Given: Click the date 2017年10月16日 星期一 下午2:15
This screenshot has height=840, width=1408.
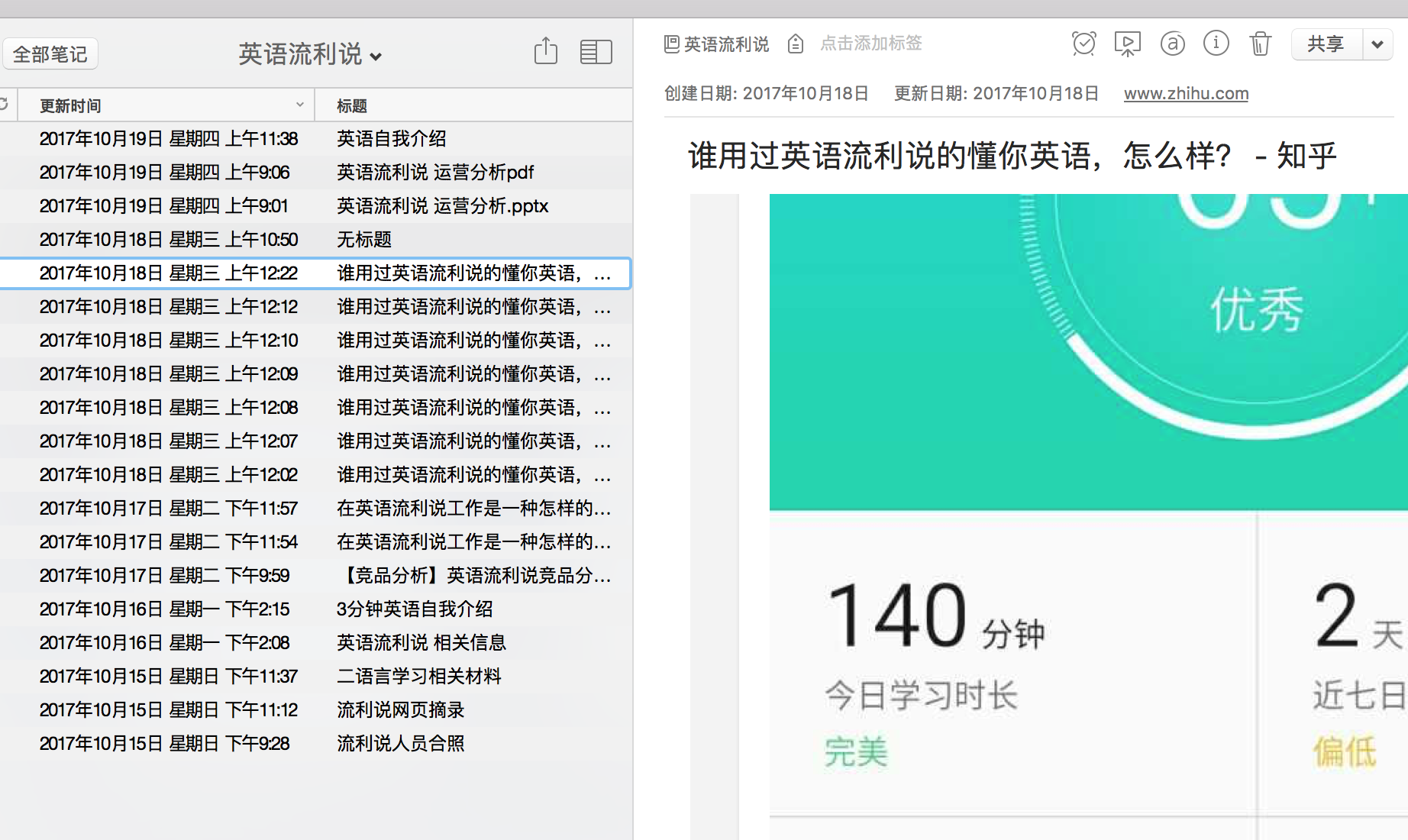Looking at the screenshot, I should [165, 609].
